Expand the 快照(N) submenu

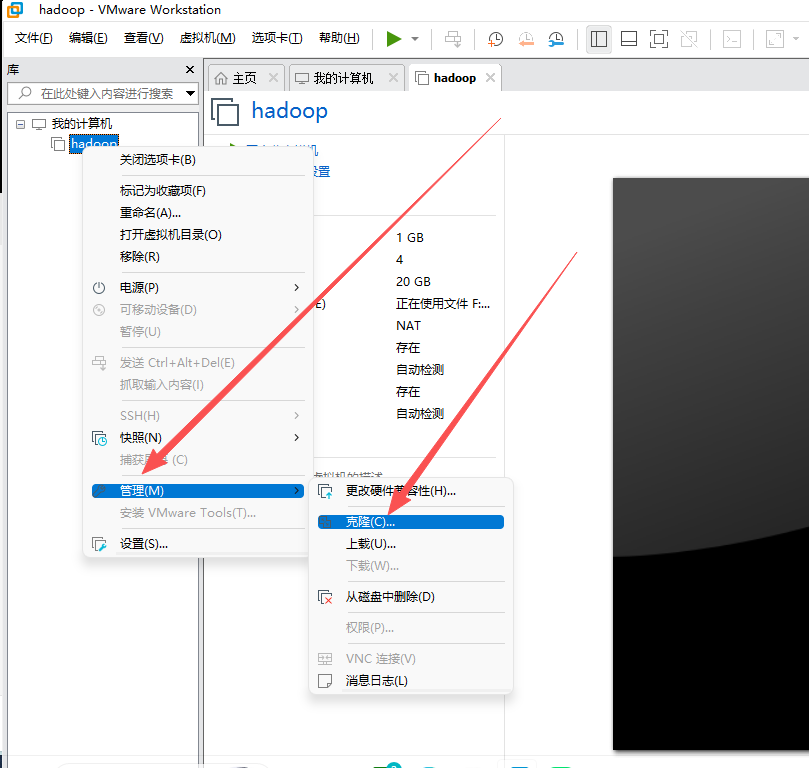coord(198,438)
